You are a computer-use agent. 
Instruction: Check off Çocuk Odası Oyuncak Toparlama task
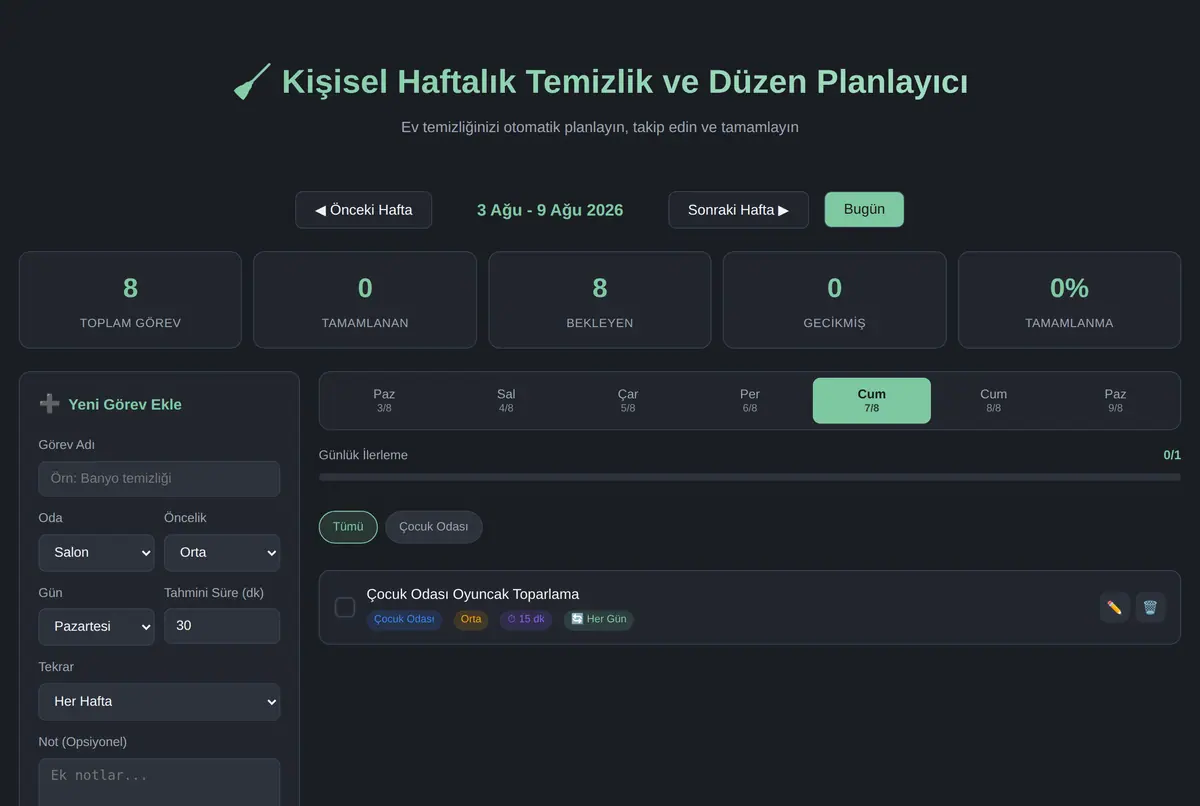(x=345, y=607)
